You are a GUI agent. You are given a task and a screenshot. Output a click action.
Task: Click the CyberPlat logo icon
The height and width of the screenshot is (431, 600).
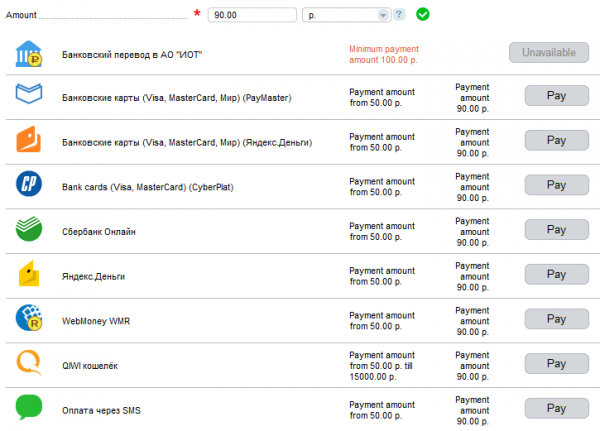tap(28, 185)
